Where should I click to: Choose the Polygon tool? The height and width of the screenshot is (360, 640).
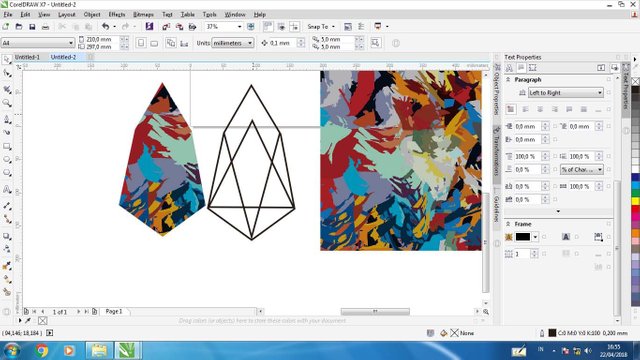(7, 173)
